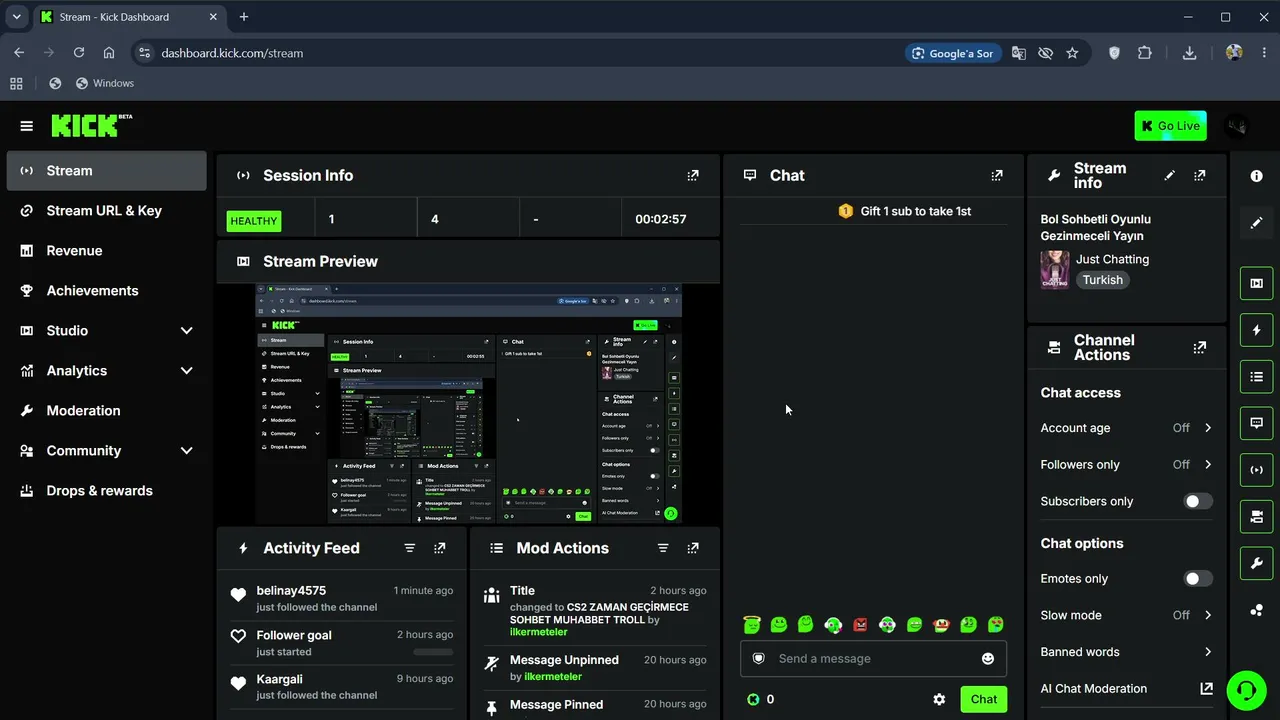Open Drops & rewards page
This screenshot has height=720, width=1280.
106,490
